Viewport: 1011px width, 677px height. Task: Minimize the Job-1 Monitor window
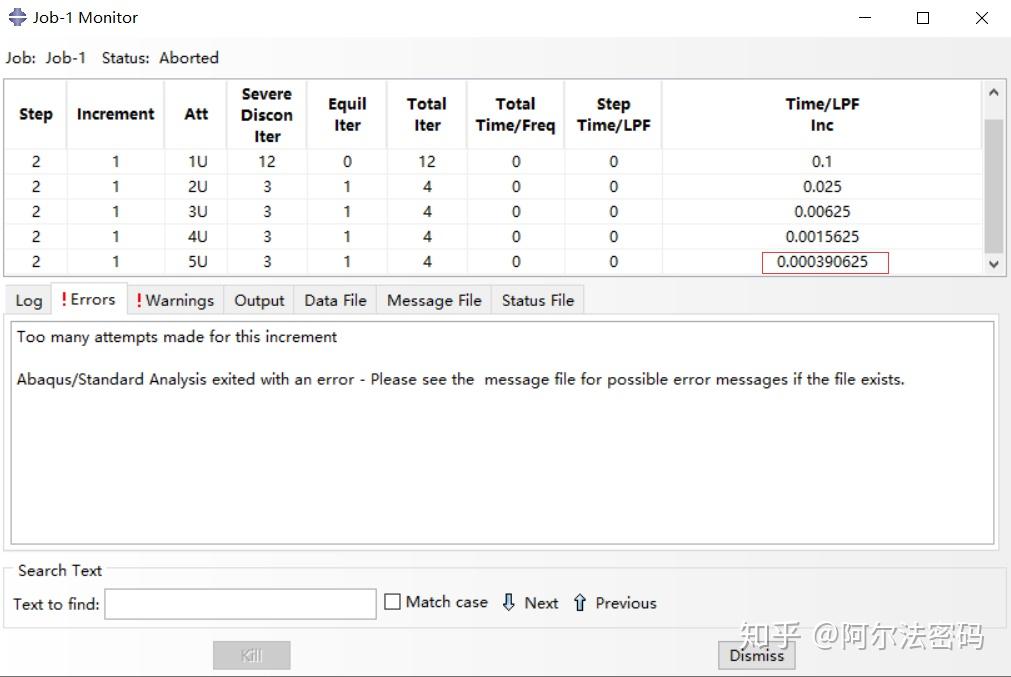click(864, 18)
